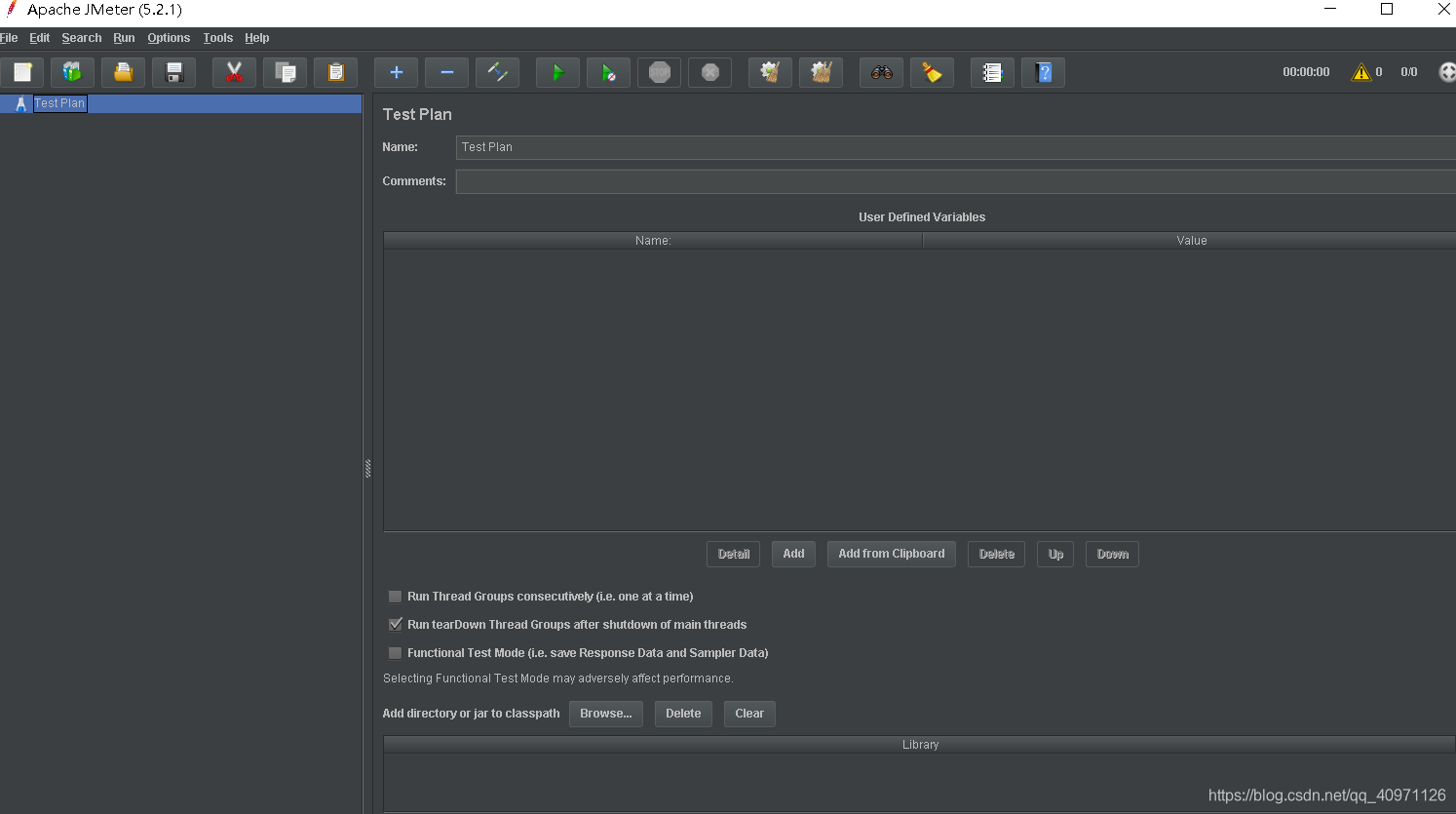Open the Function Helper dialog icon

993,72
